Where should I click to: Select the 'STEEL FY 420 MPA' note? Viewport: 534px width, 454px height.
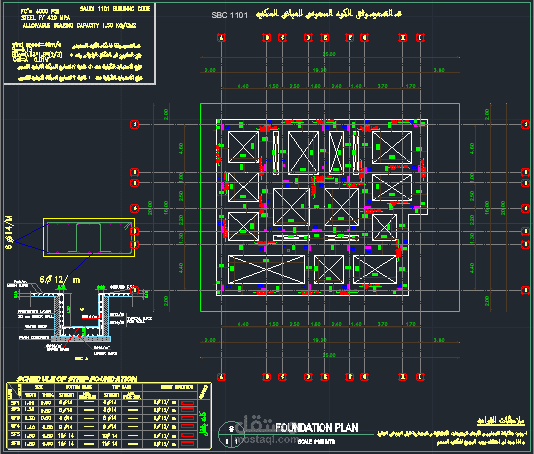point(45,18)
